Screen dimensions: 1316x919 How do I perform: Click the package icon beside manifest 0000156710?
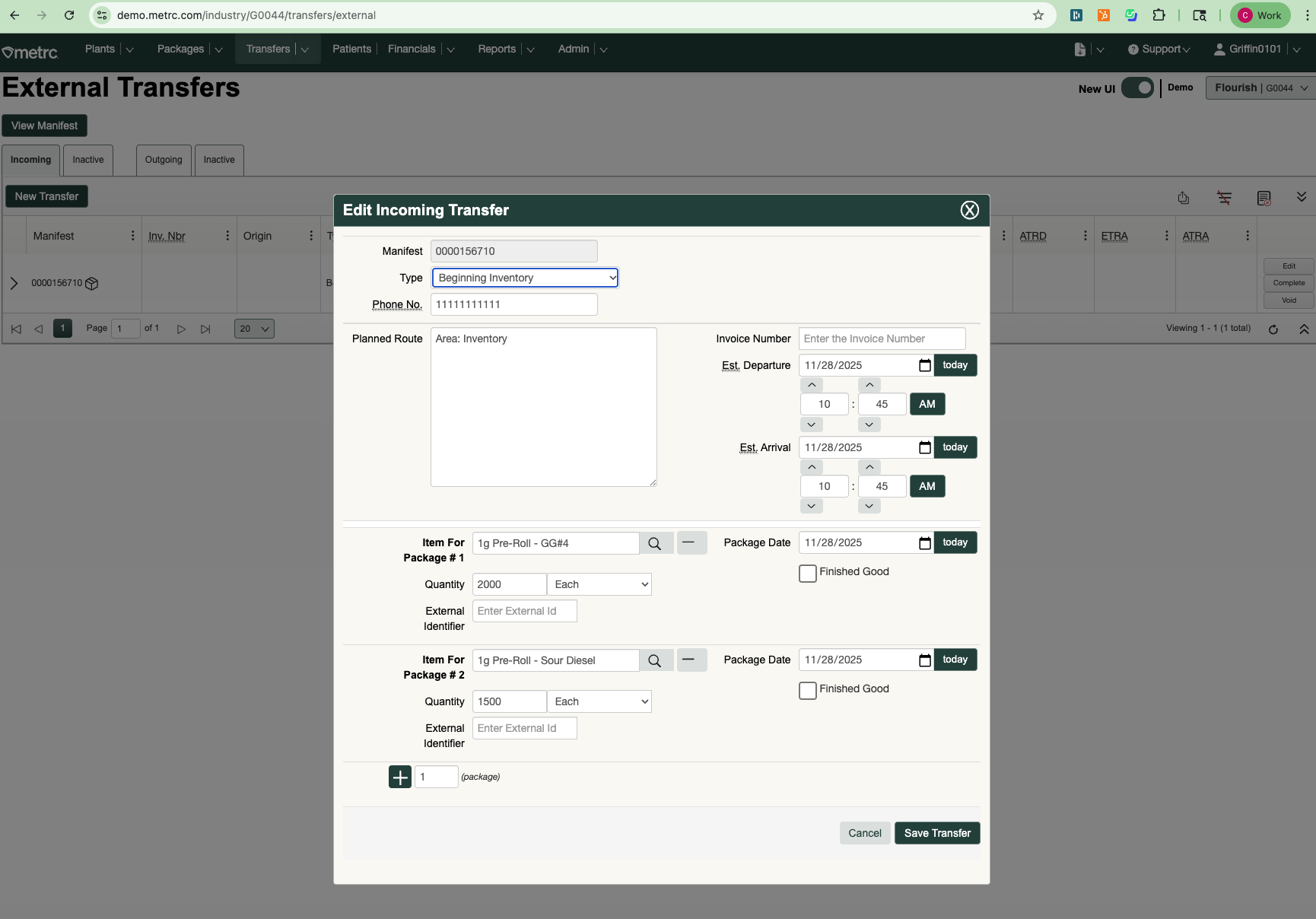[x=92, y=284]
